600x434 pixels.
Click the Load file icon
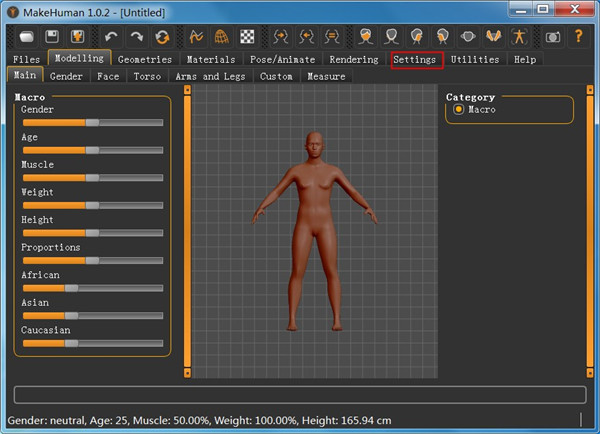pos(26,36)
